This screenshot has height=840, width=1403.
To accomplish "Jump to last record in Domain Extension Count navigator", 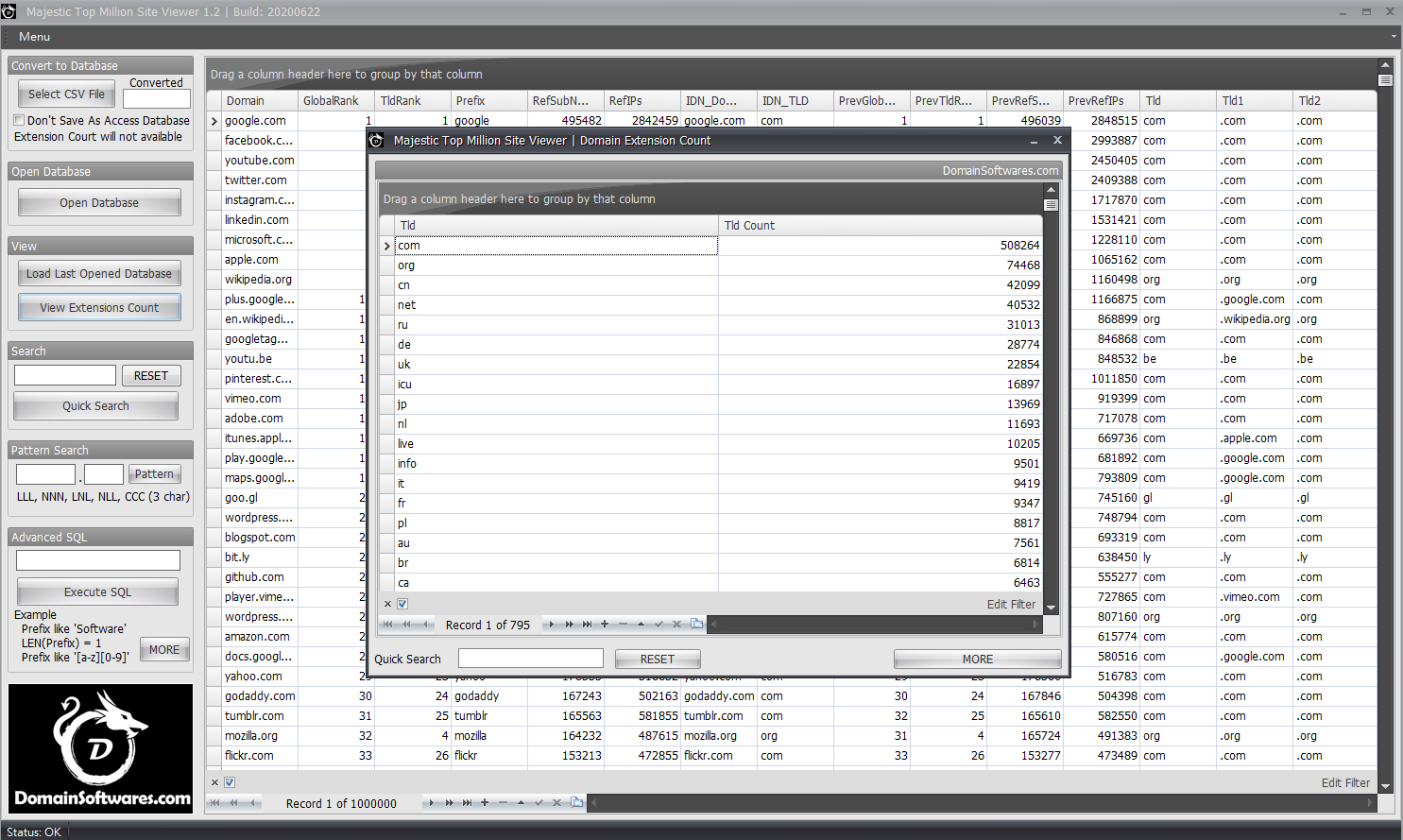I will coord(587,624).
